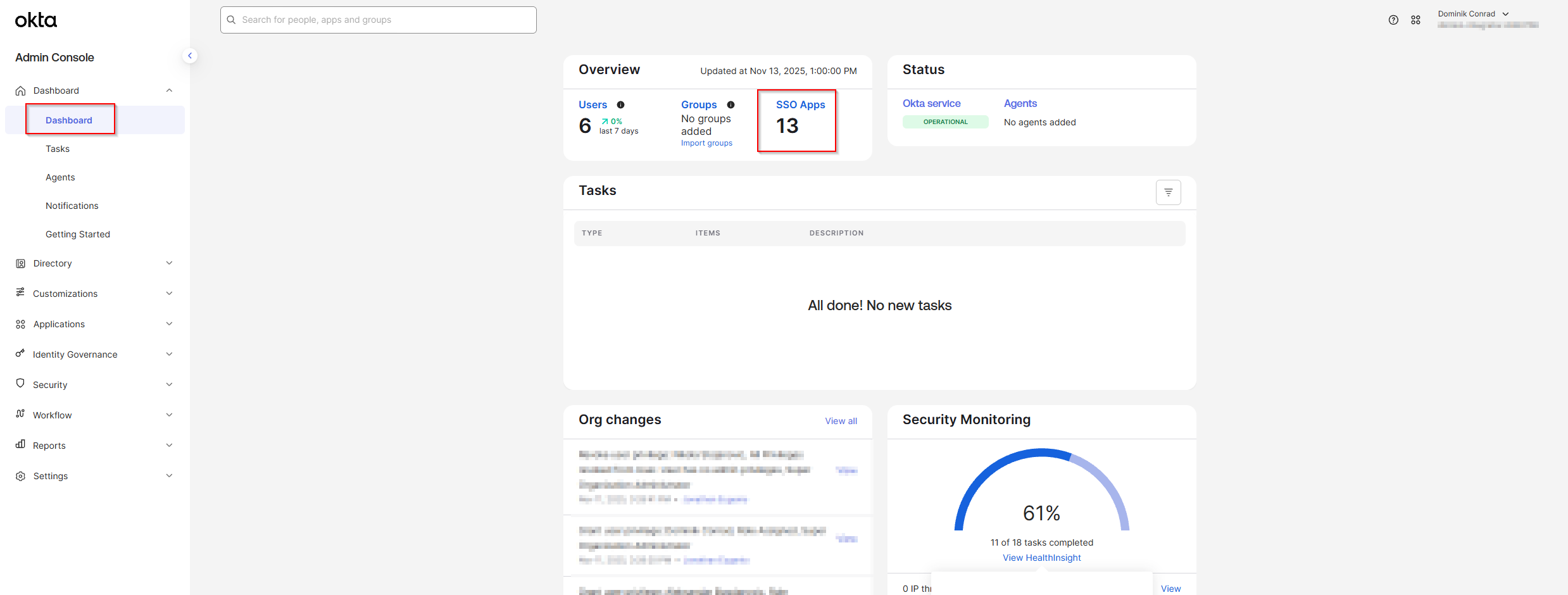Screen dimensions: 1568x595
Task: Collapse the Dashboard section chevron
Action: (169, 91)
